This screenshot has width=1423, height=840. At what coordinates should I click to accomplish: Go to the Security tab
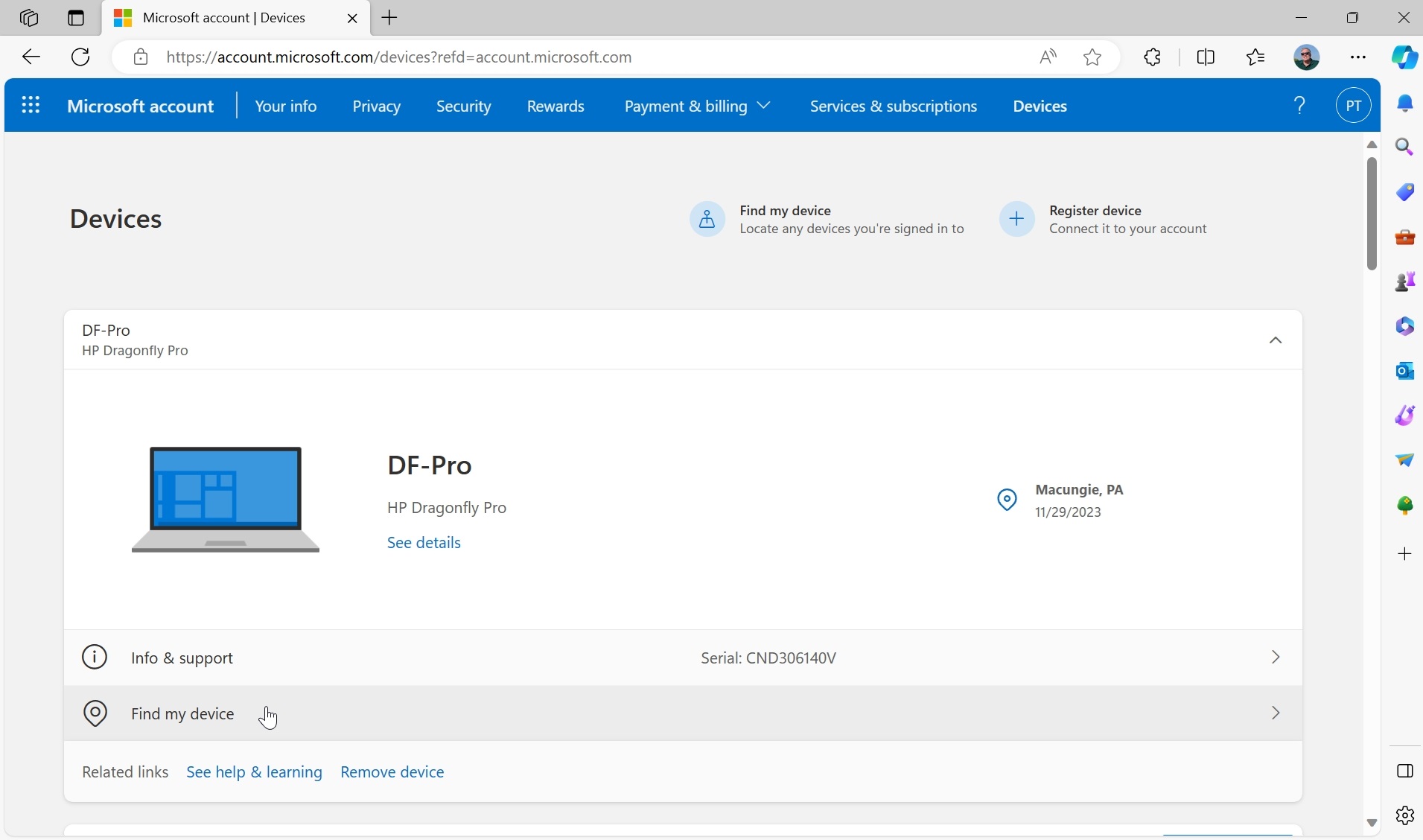pos(463,106)
